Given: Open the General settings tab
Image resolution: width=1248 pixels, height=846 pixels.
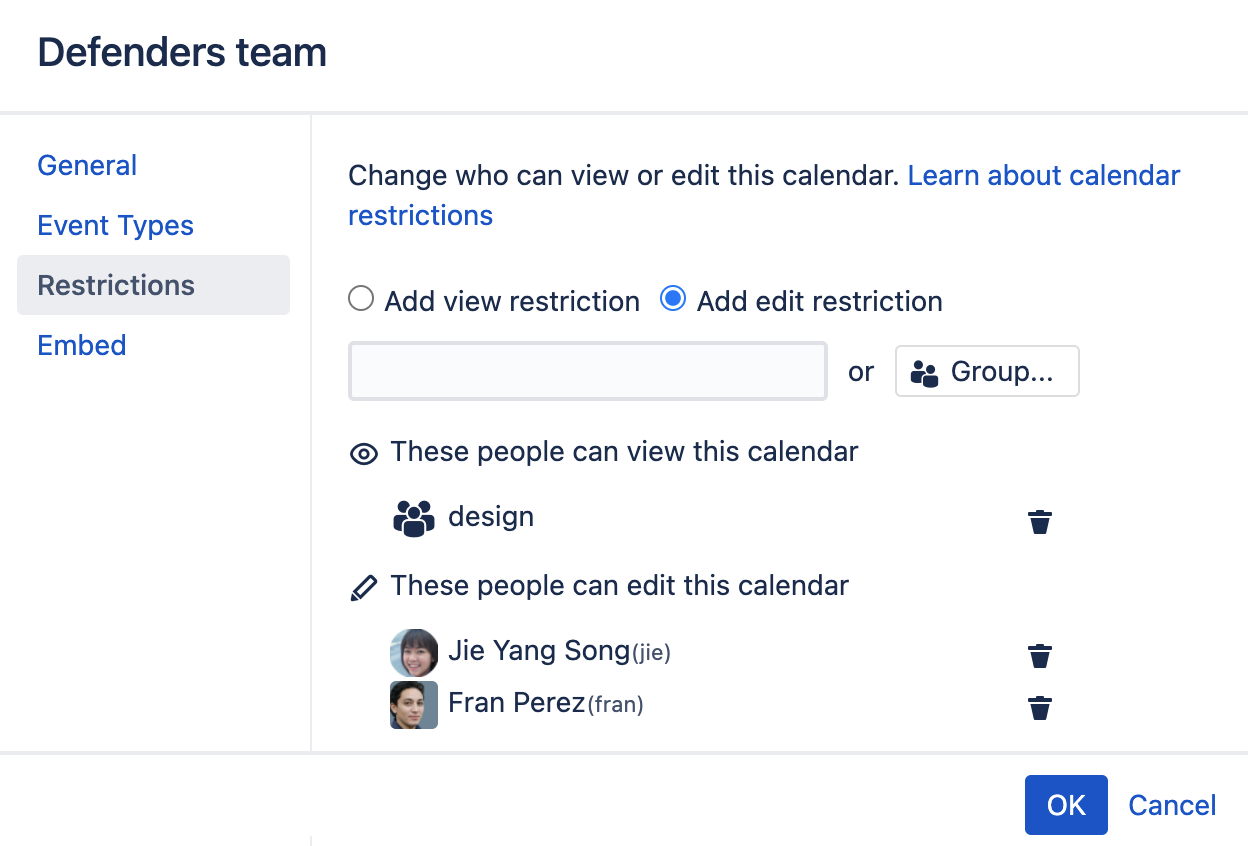Looking at the screenshot, I should tap(87, 165).
